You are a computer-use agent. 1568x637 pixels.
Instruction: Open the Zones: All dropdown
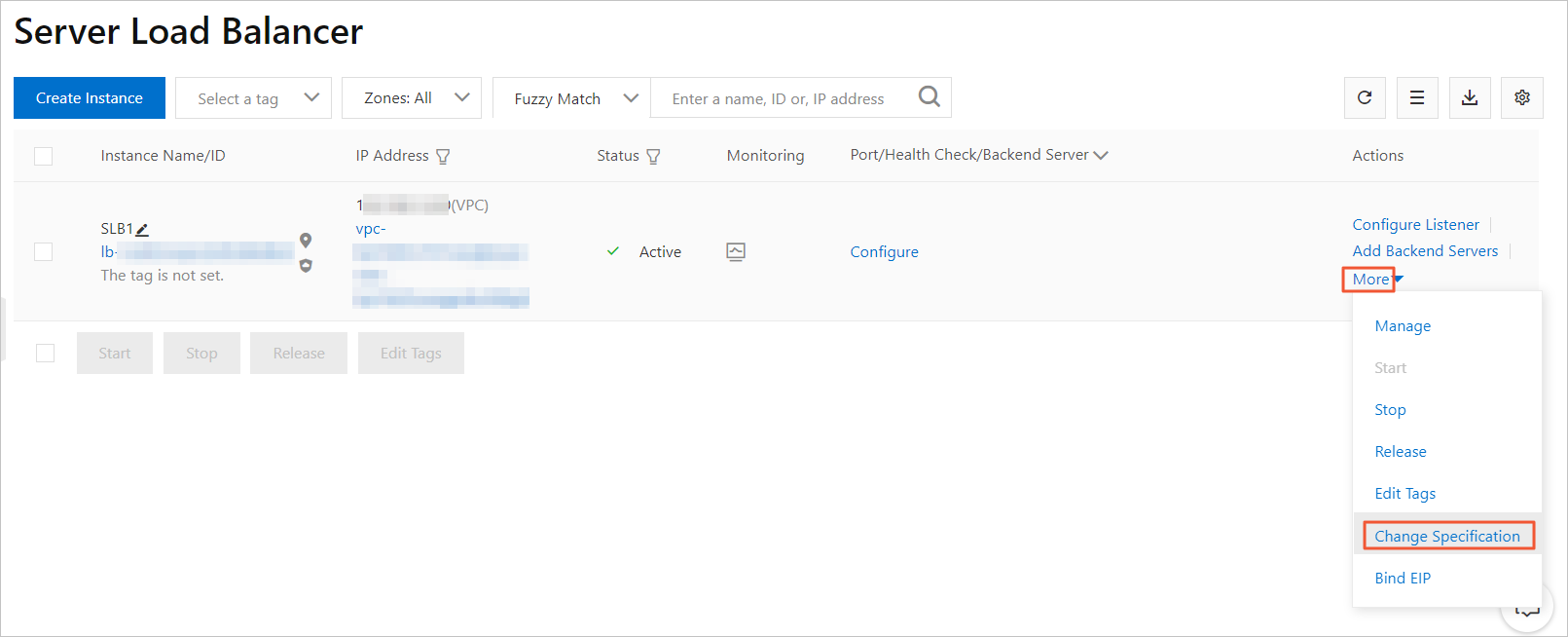pos(412,98)
